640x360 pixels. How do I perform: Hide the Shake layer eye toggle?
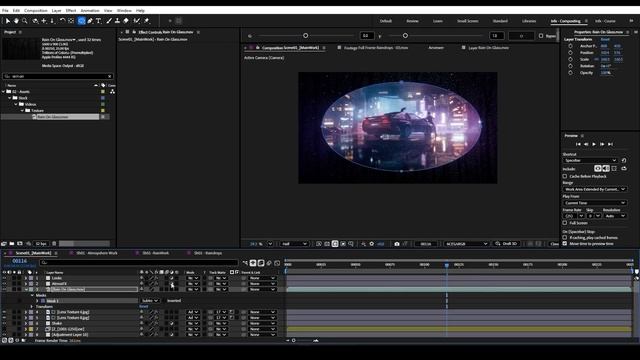pyautogui.click(x=4, y=323)
